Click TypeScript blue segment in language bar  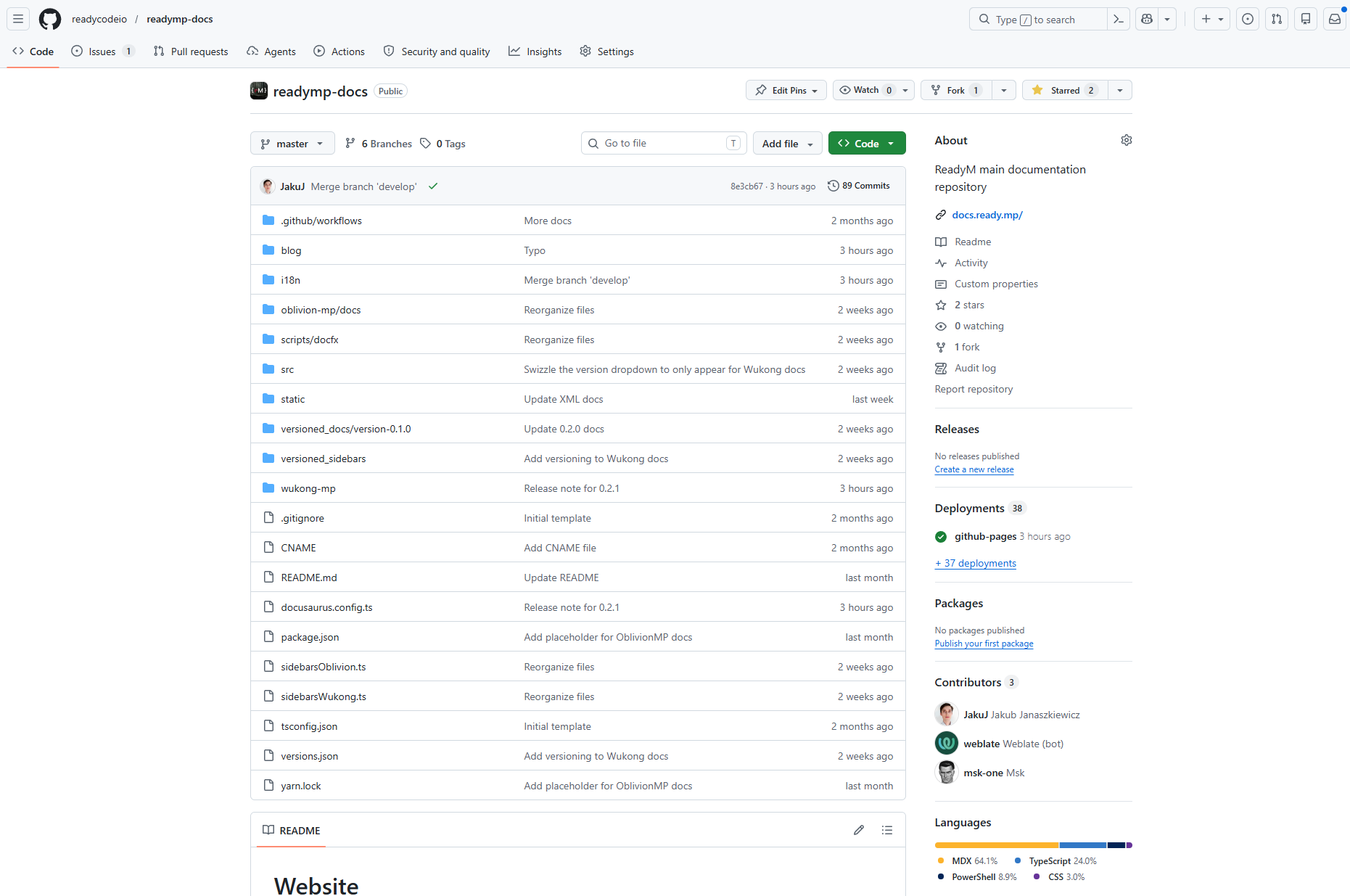click(x=1083, y=845)
